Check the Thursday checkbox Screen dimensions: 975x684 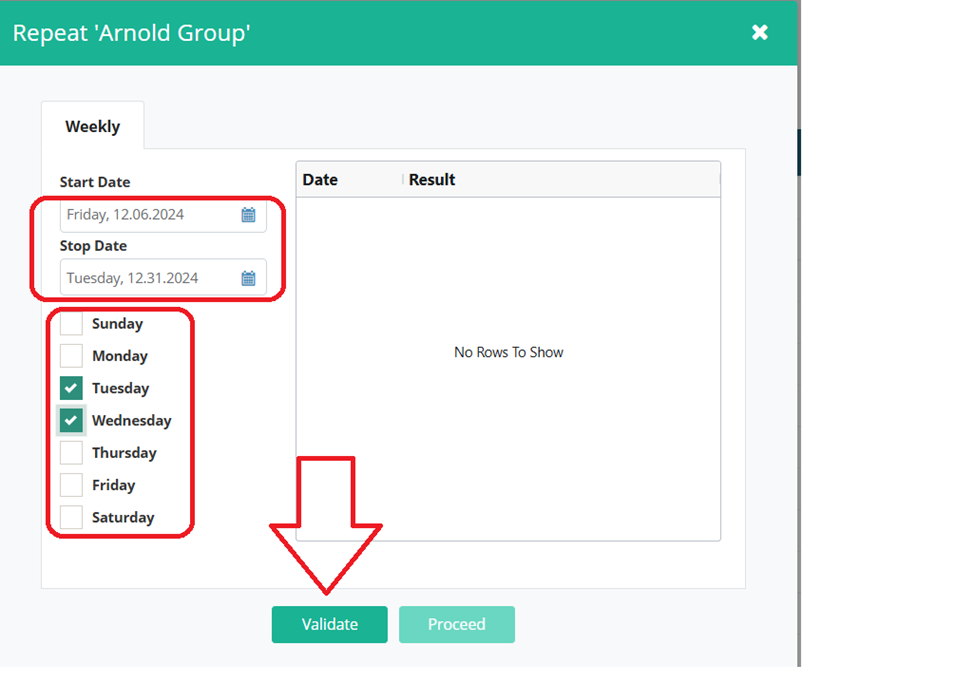coord(72,453)
